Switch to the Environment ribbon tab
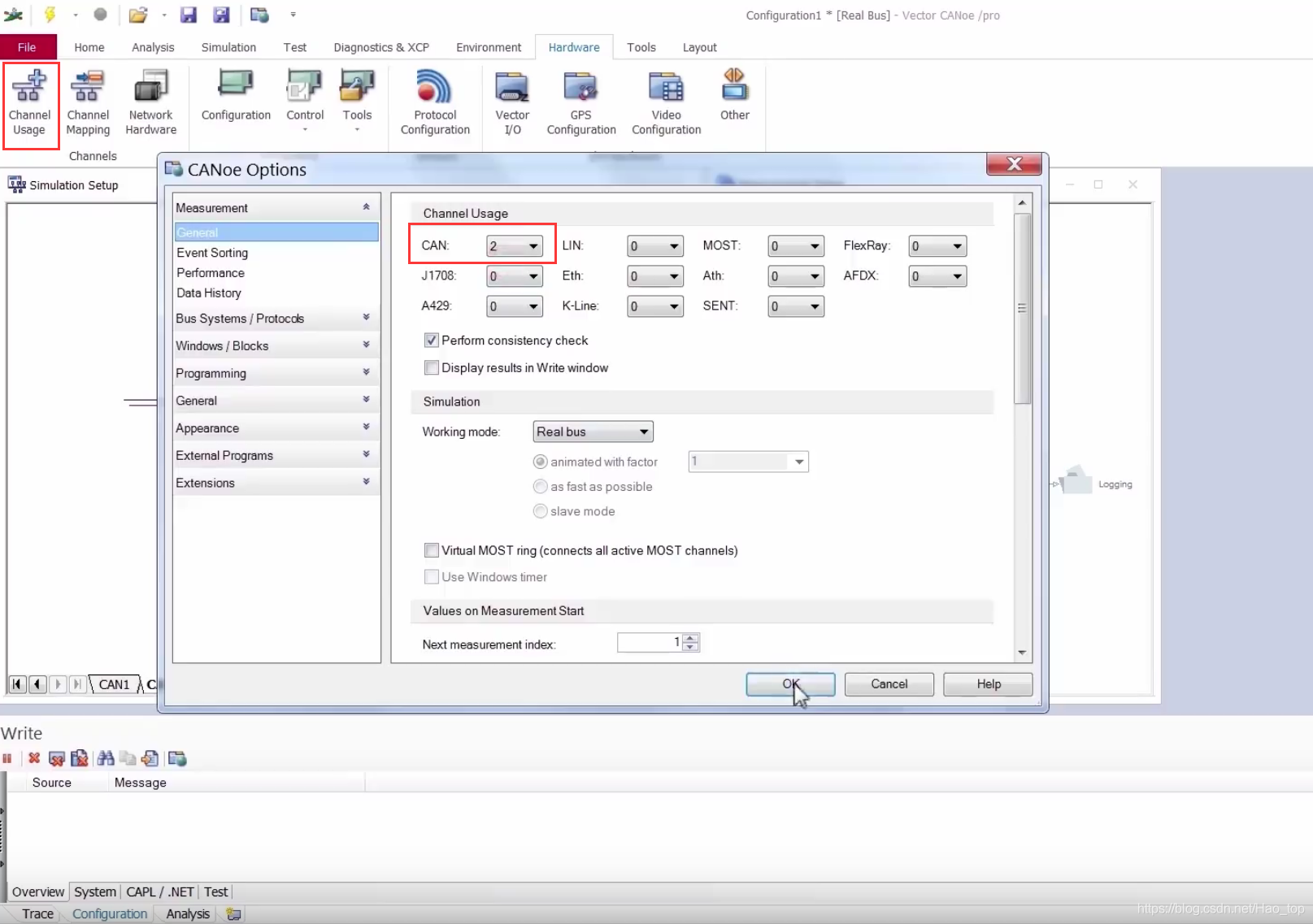Viewport: 1313px width, 924px height. click(489, 47)
